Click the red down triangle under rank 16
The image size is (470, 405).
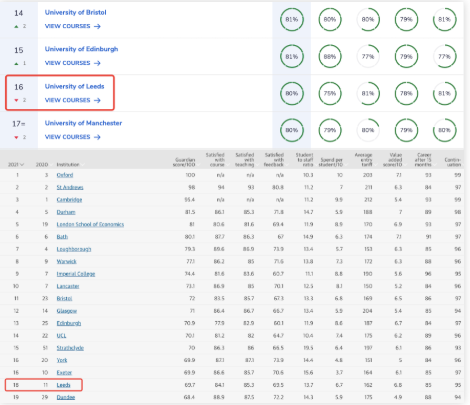click(x=16, y=100)
